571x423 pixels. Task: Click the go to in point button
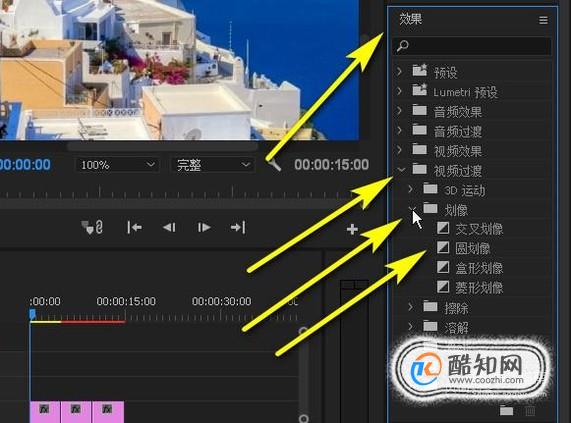134,228
